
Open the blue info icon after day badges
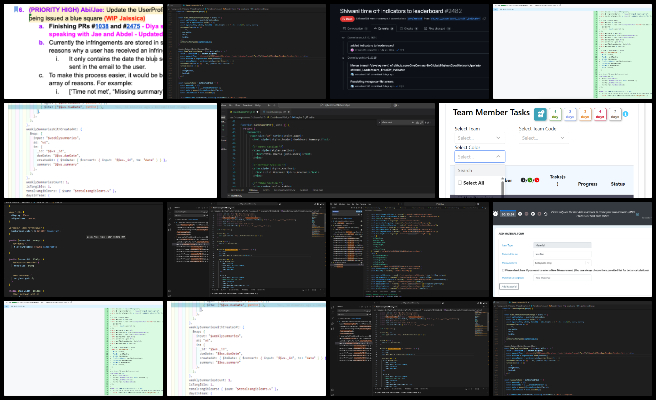tap(625, 114)
